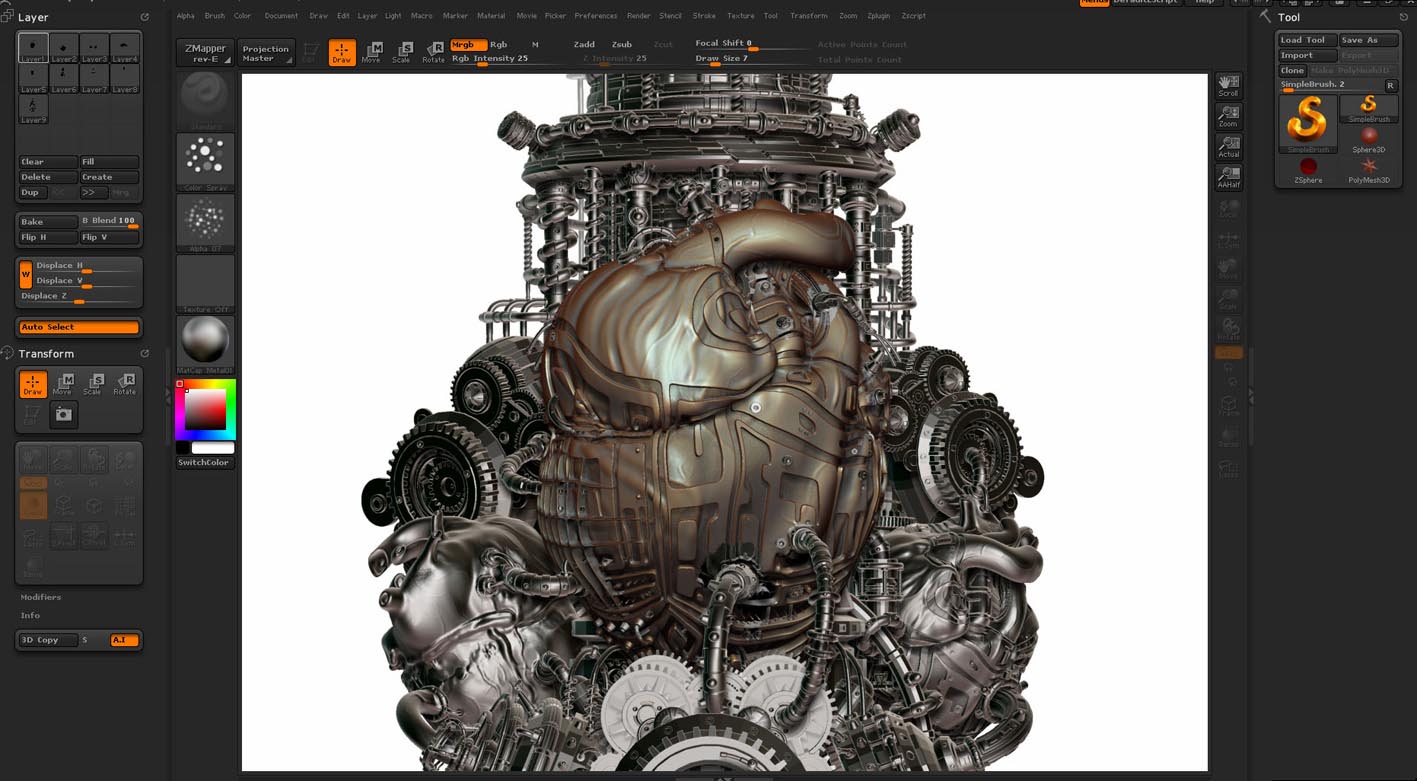Image resolution: width=1417 pixels, height=781 pixels.
Task: Toggle the W wrap mode button
Action: (x=26, y=274)
